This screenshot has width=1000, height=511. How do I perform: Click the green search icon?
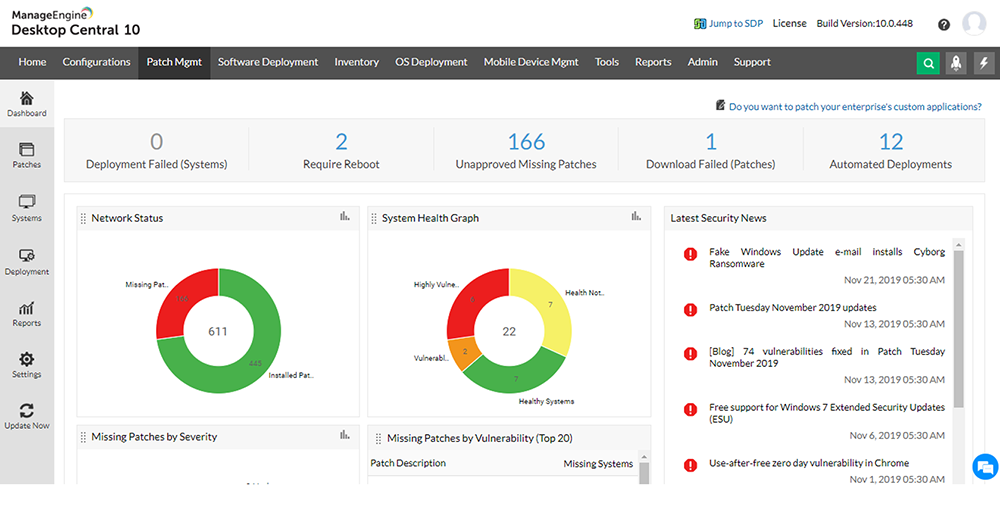(928, 63)
